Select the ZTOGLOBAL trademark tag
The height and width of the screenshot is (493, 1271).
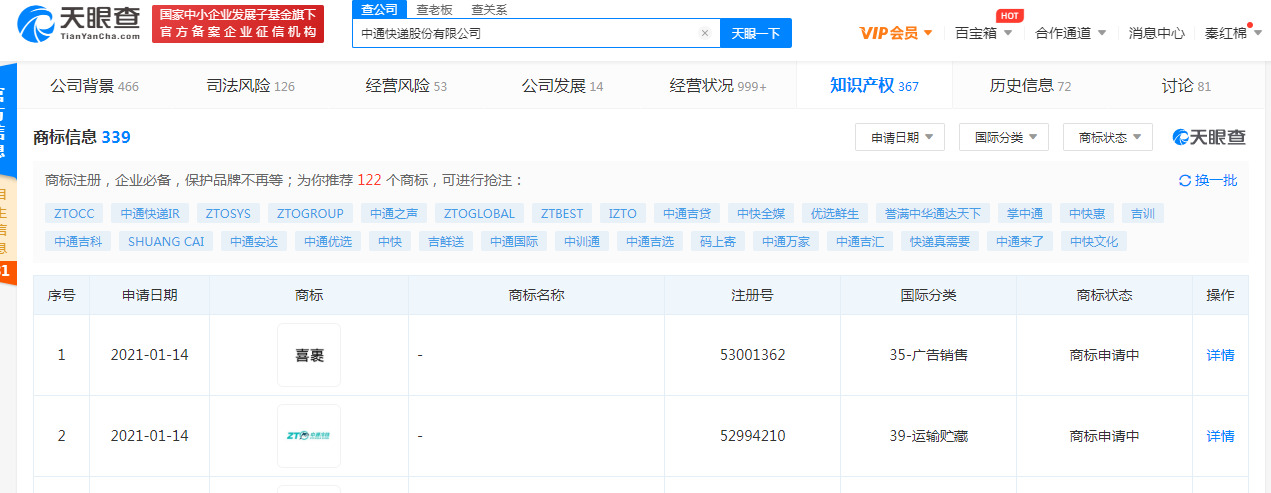pyautogui.click(x=479, y=213)
